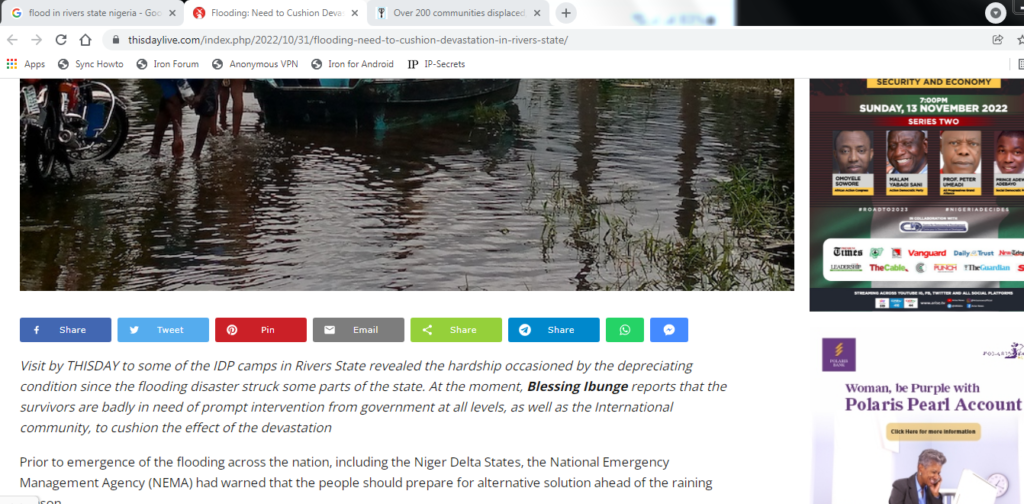Open the Sync Howto bookmark
The width and height of the screenshot is (1024, 504).
click(x=91, y=64)
